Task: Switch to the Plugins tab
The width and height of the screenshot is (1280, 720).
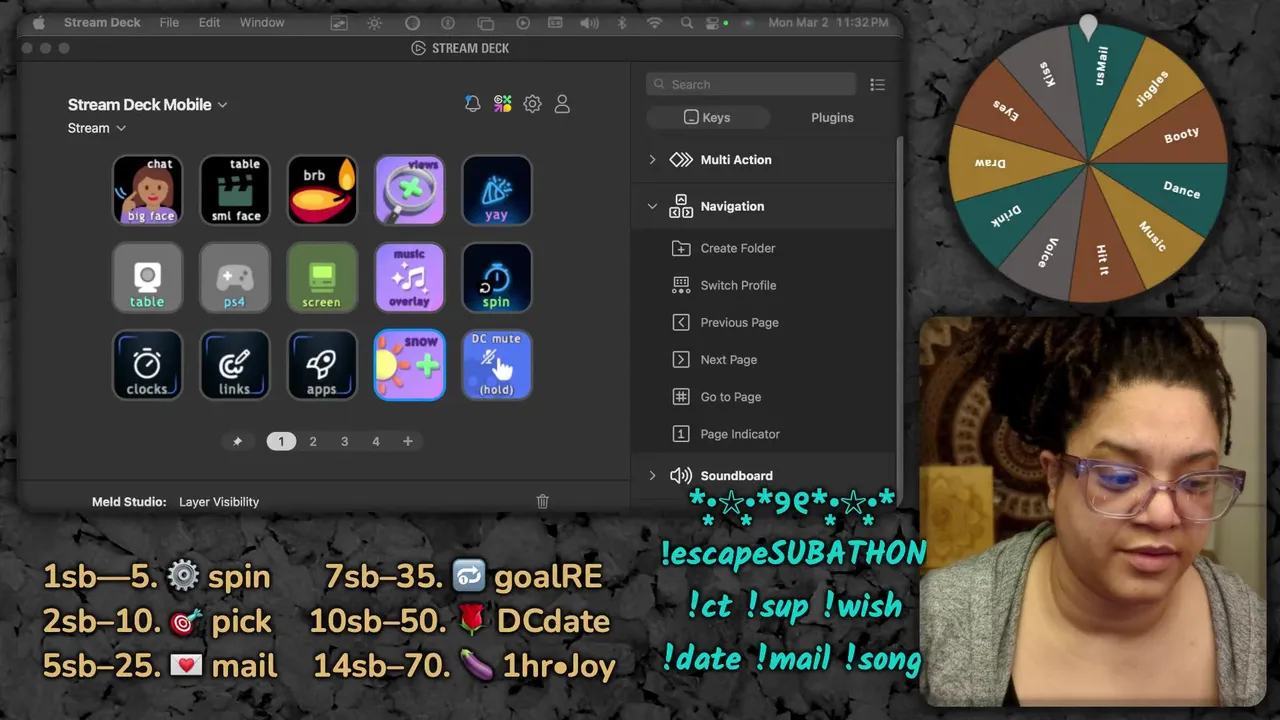Action: [832, 117]
